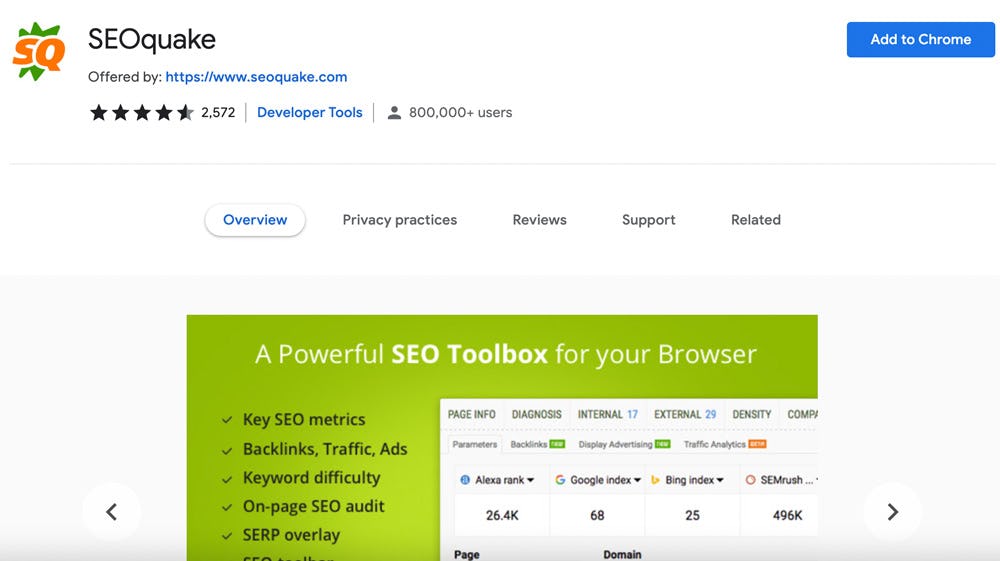Click the Alexa globe icon

(x=465, y=480)
